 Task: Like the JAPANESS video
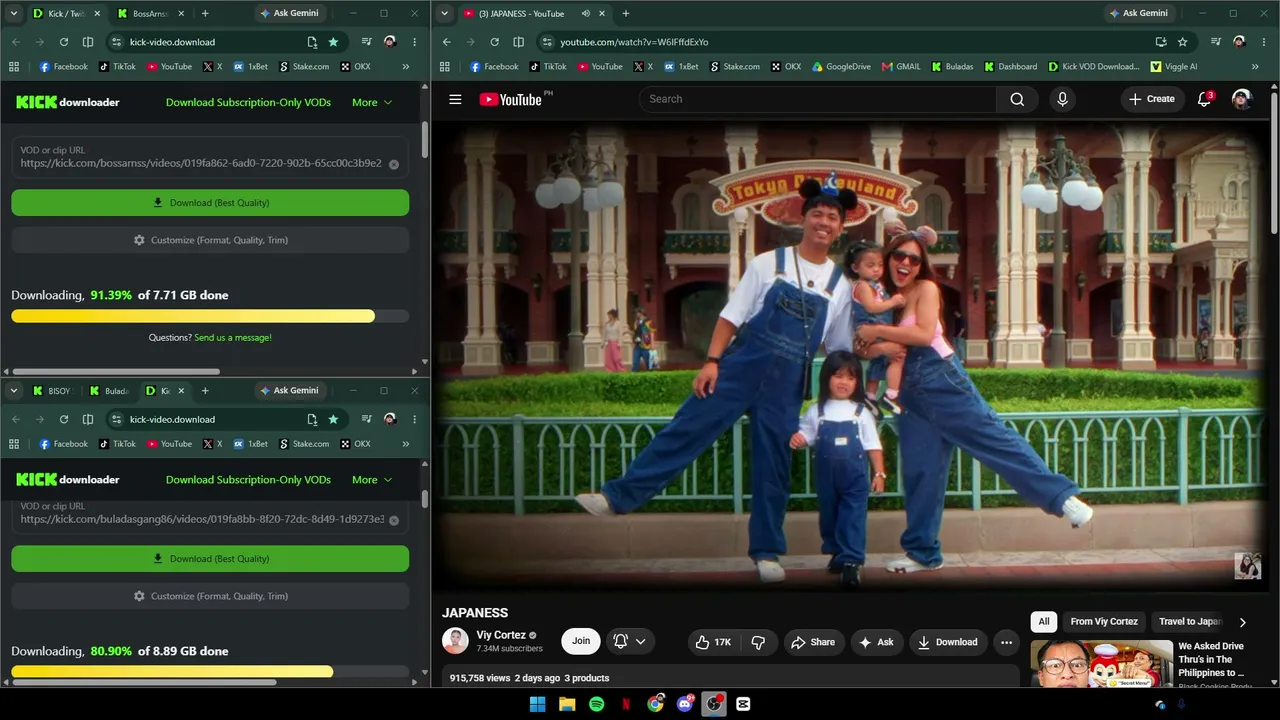coord(714,642)
